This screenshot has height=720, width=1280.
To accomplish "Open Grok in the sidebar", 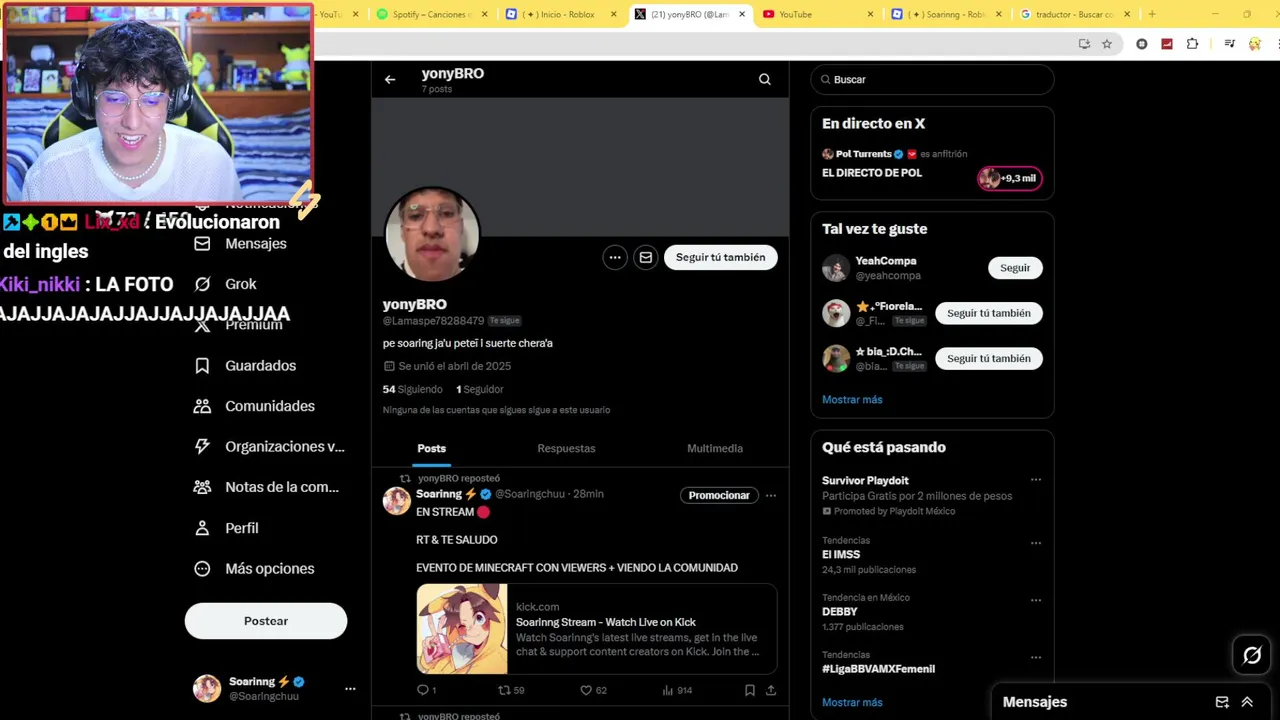I will (226, 284).
